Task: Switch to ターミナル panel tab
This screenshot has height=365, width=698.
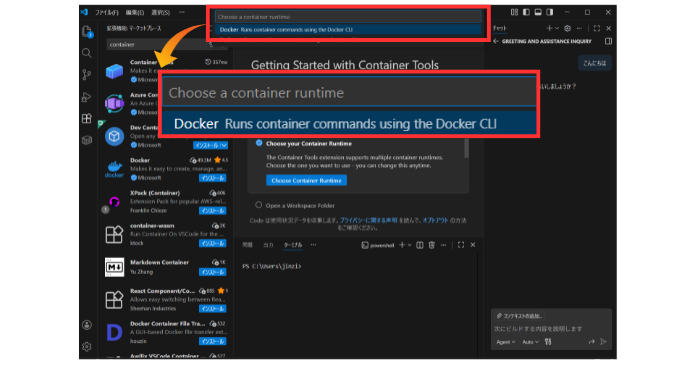Action: point(293,245)
